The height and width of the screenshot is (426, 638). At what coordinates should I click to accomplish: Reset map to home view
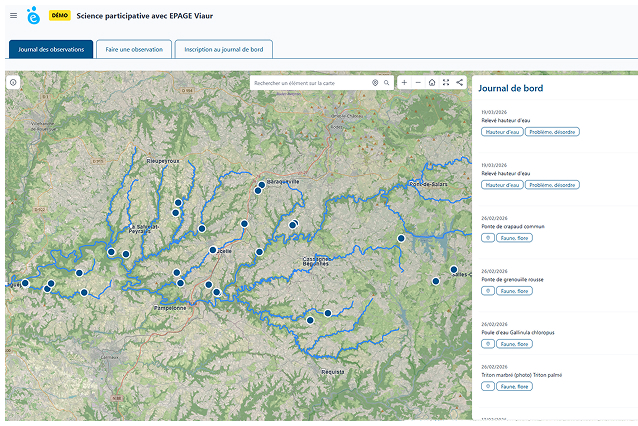[432, 83]
